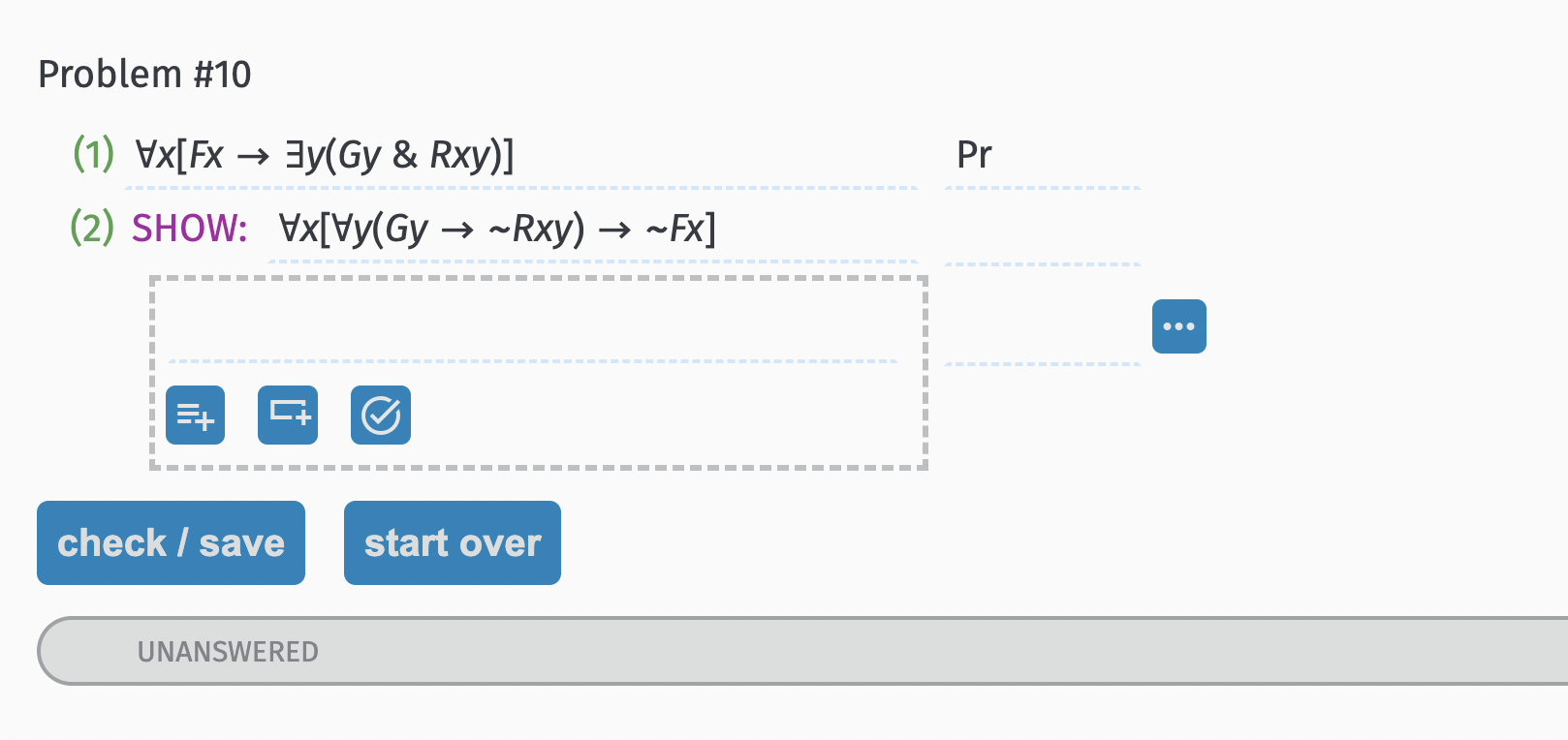Insert a new subproof block
The image size is (1568, 740).
pyautogui.click(x=287, y=415)
